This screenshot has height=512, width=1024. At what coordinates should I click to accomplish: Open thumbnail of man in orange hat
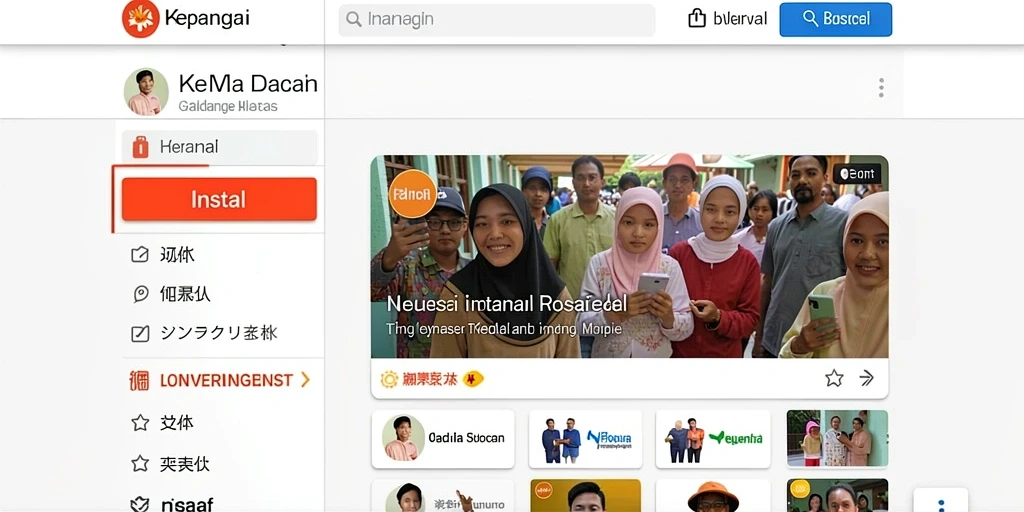tap(712, 496)
